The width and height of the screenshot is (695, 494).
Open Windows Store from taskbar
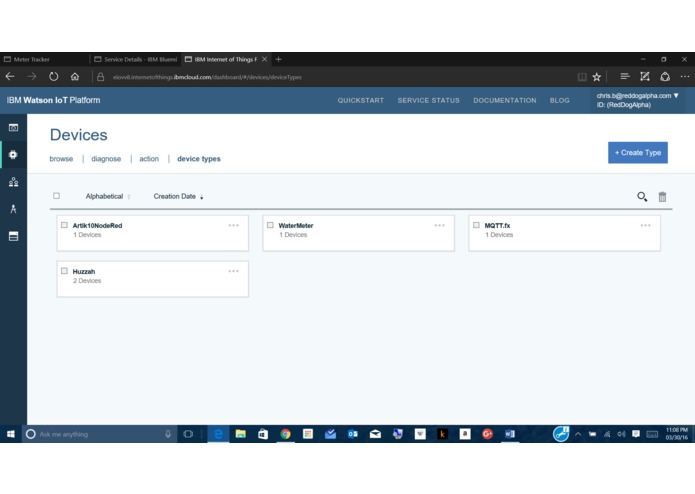pyautogui.click(x=263, y=434)
